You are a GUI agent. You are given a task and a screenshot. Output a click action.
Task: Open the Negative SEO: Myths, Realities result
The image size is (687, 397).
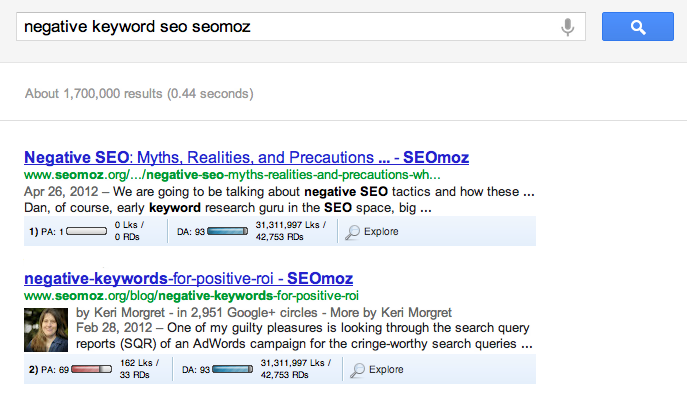coord(246,157)
